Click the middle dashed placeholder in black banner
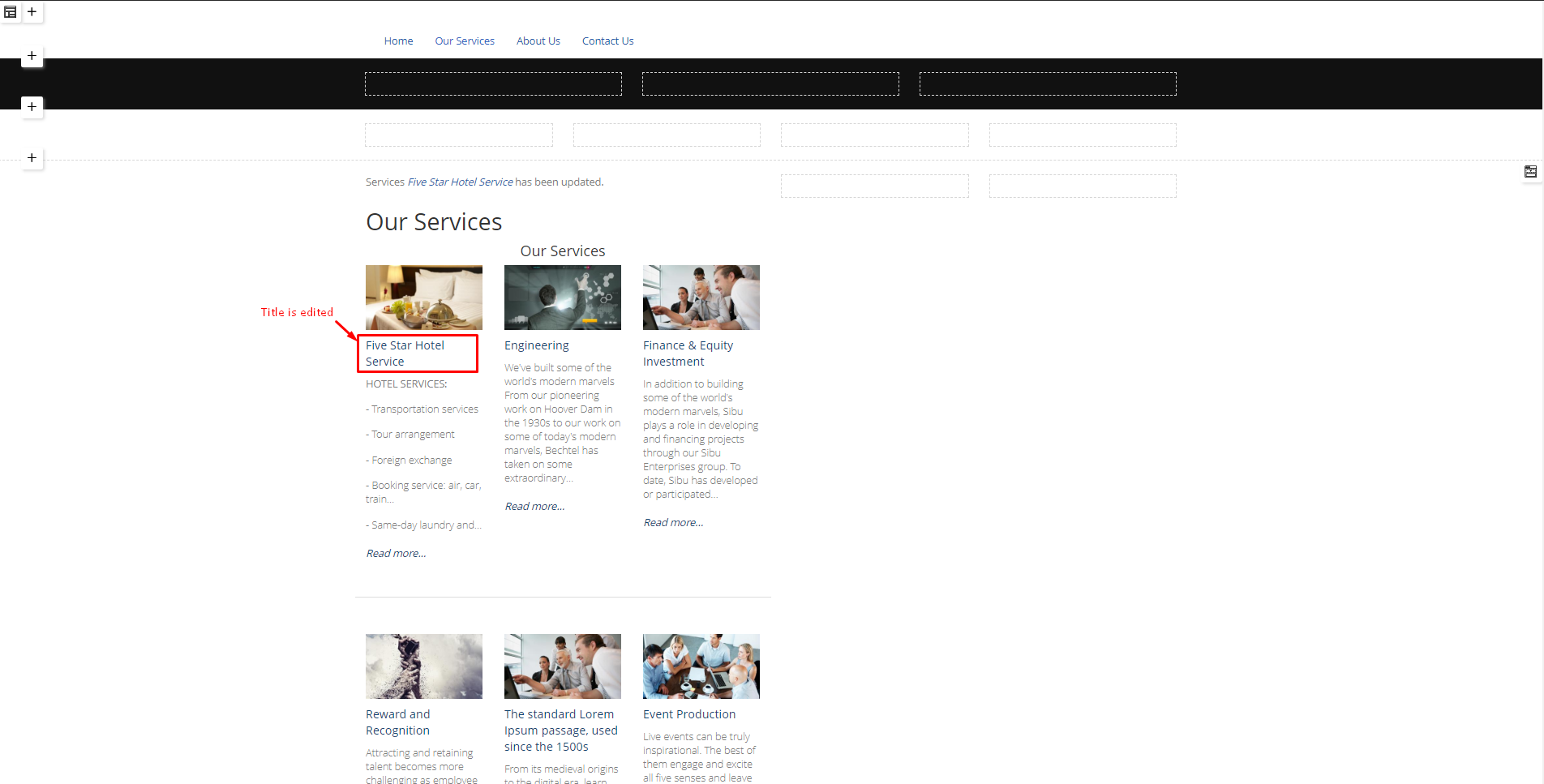 coord(770,84)
